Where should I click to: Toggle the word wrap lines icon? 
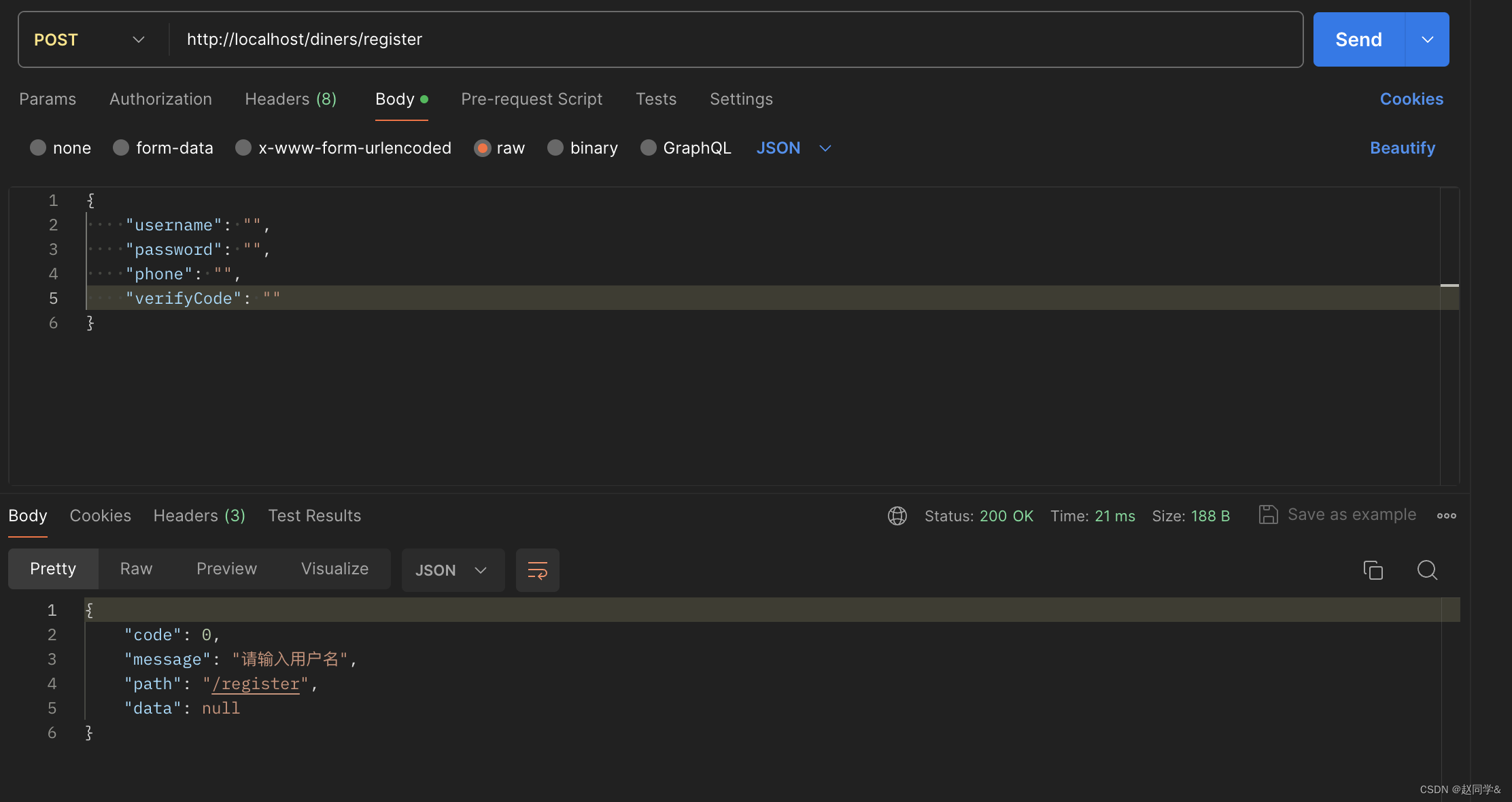pos(537,570)
